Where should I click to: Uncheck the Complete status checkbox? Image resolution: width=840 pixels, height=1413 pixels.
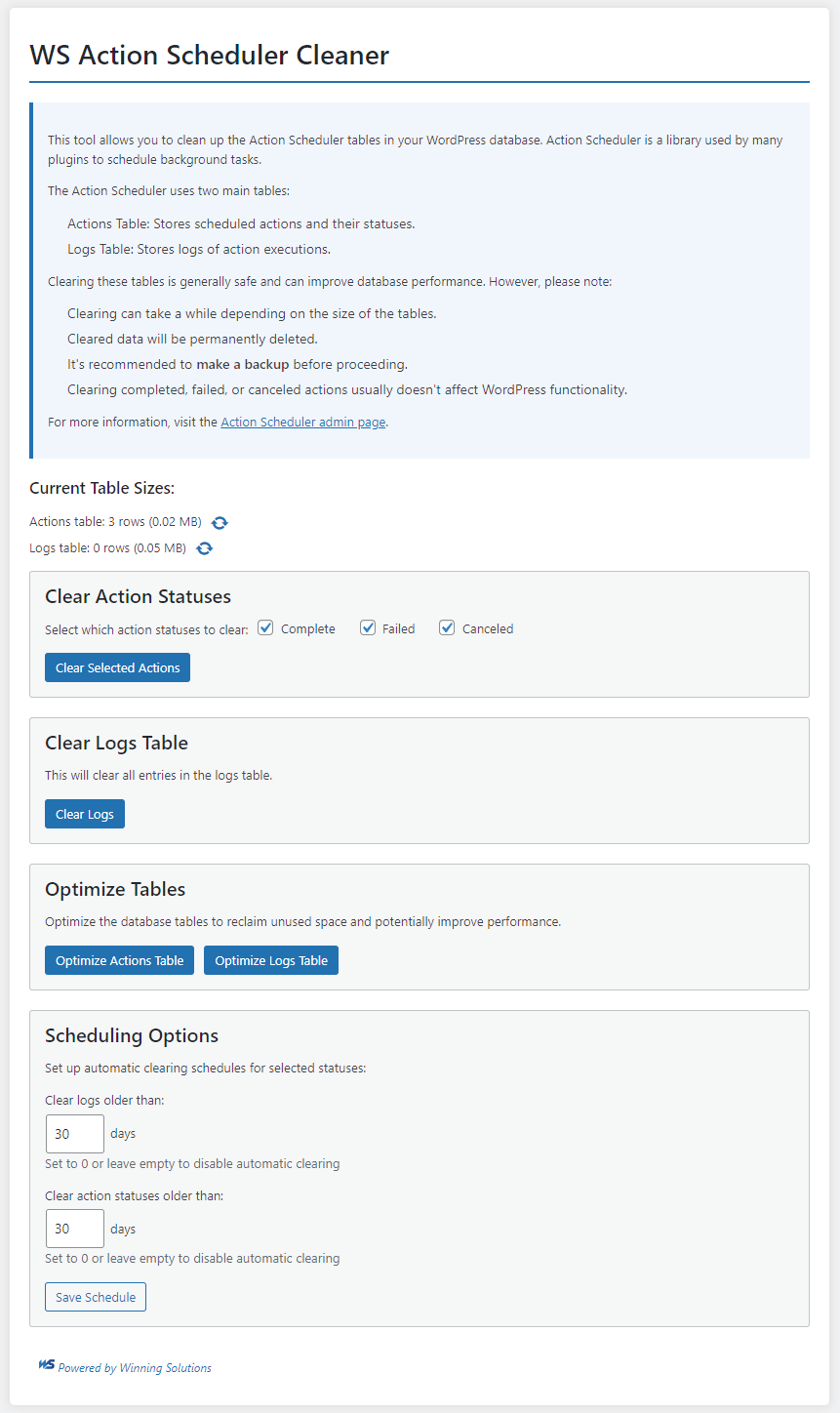pos(265,628)
